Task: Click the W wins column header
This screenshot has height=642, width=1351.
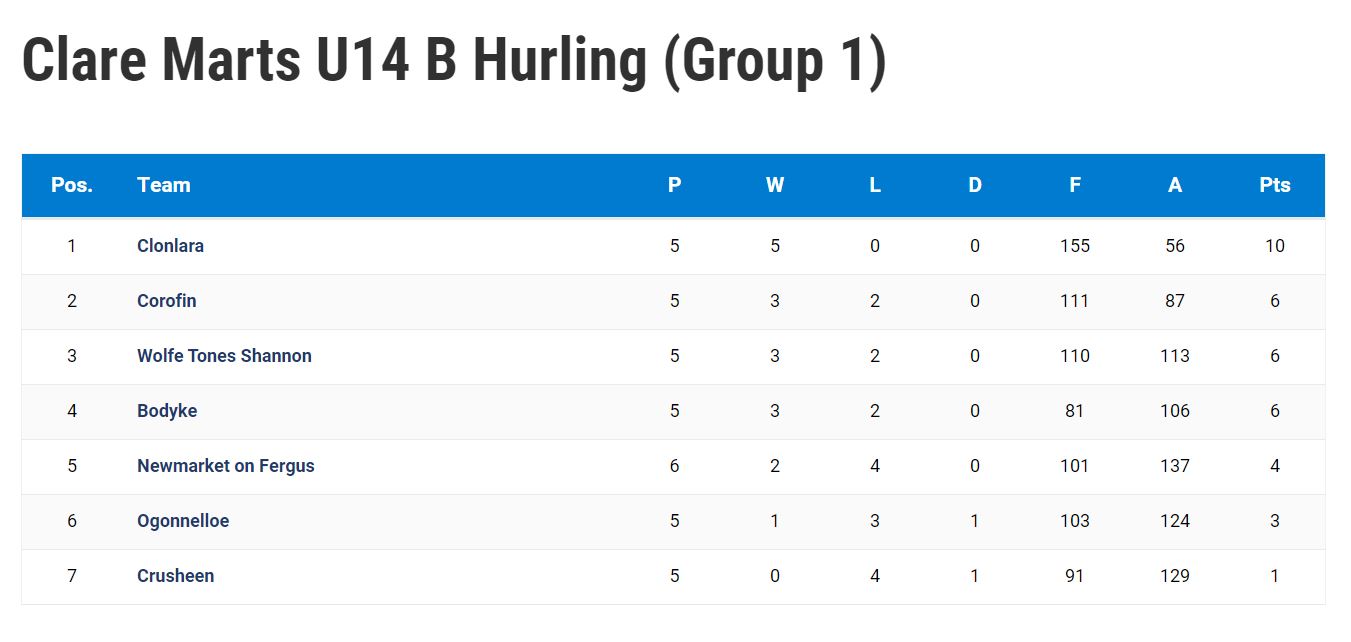Action: tap(775, 185)
